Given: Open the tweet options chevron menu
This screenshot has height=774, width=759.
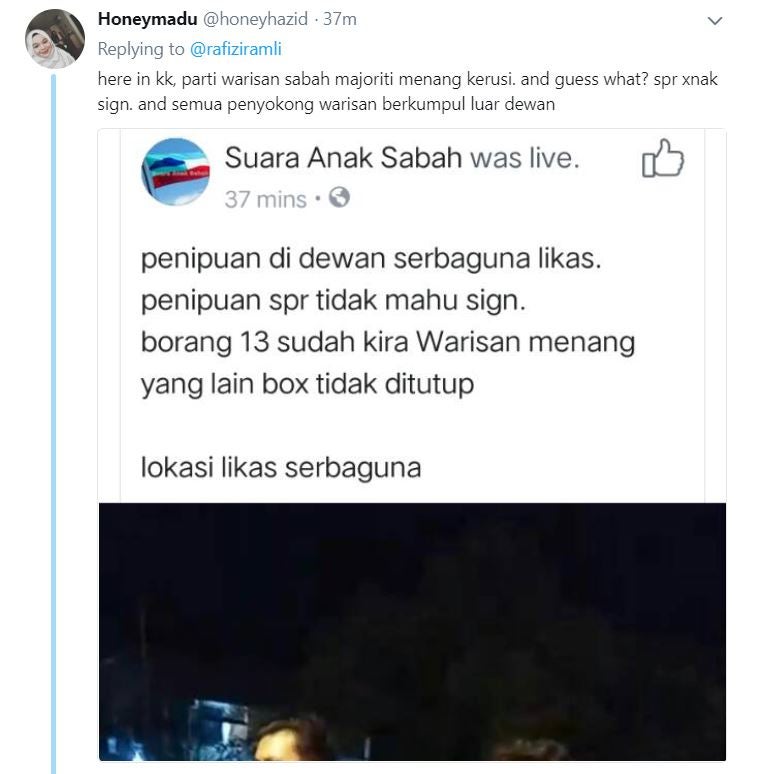Looking at the screenshot, I should click(715, 21).
